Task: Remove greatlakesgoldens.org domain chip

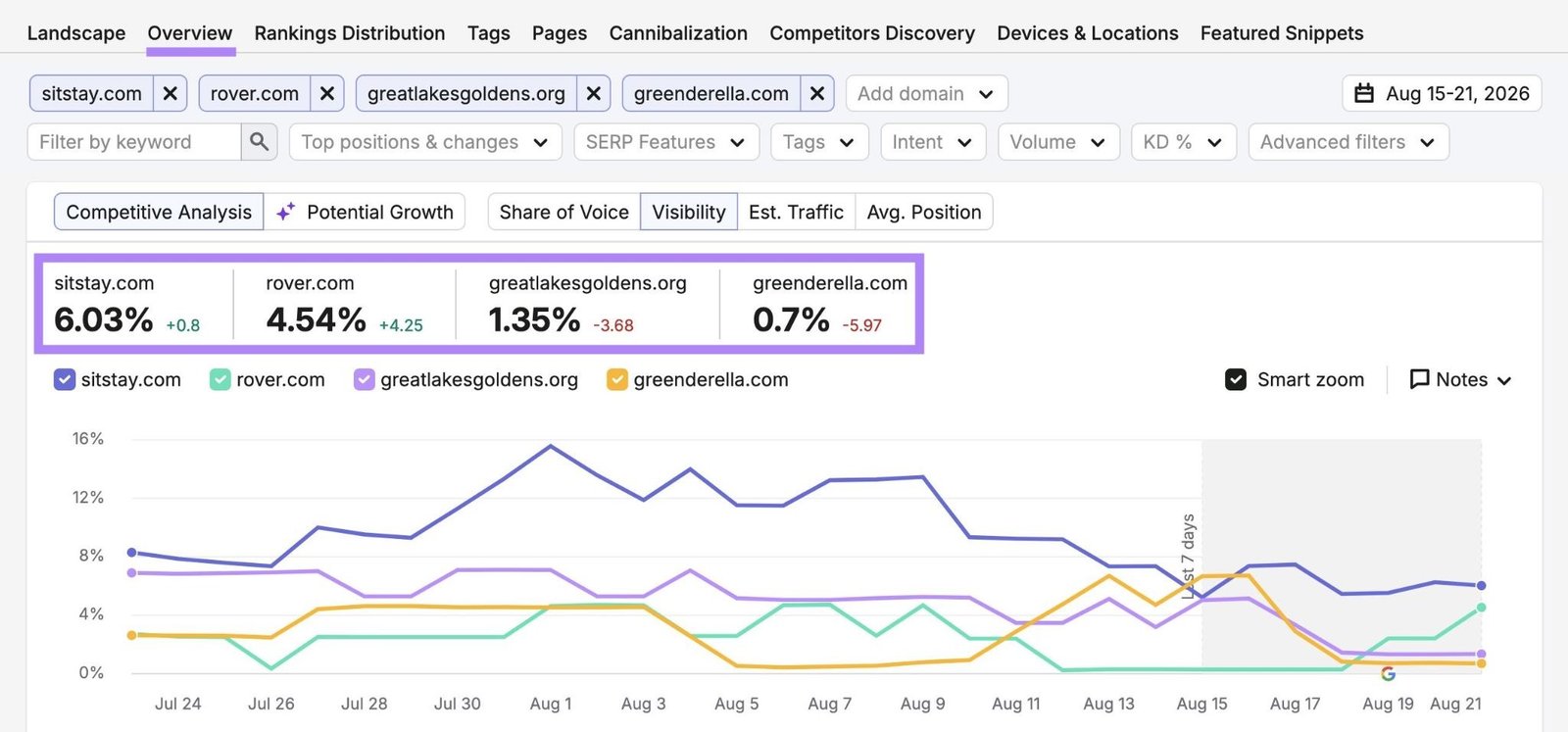Action: pos(593,93)
